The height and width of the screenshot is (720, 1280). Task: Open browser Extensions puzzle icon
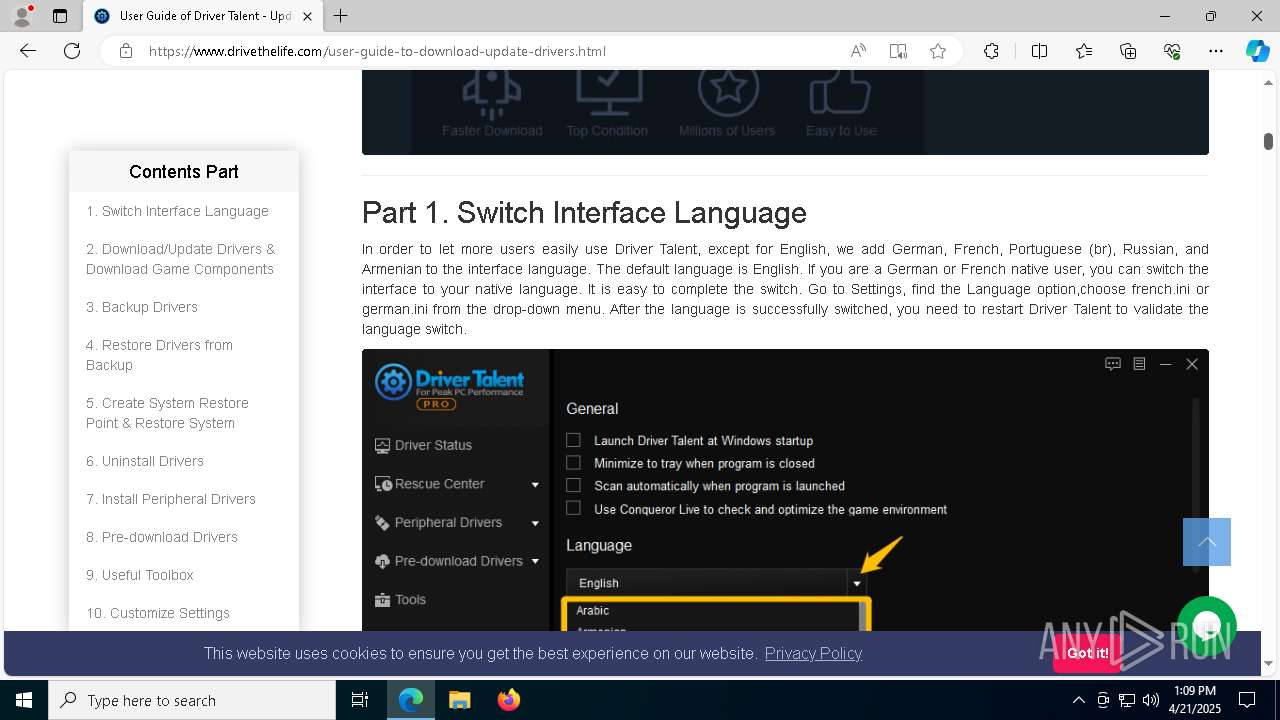point(991,51)
